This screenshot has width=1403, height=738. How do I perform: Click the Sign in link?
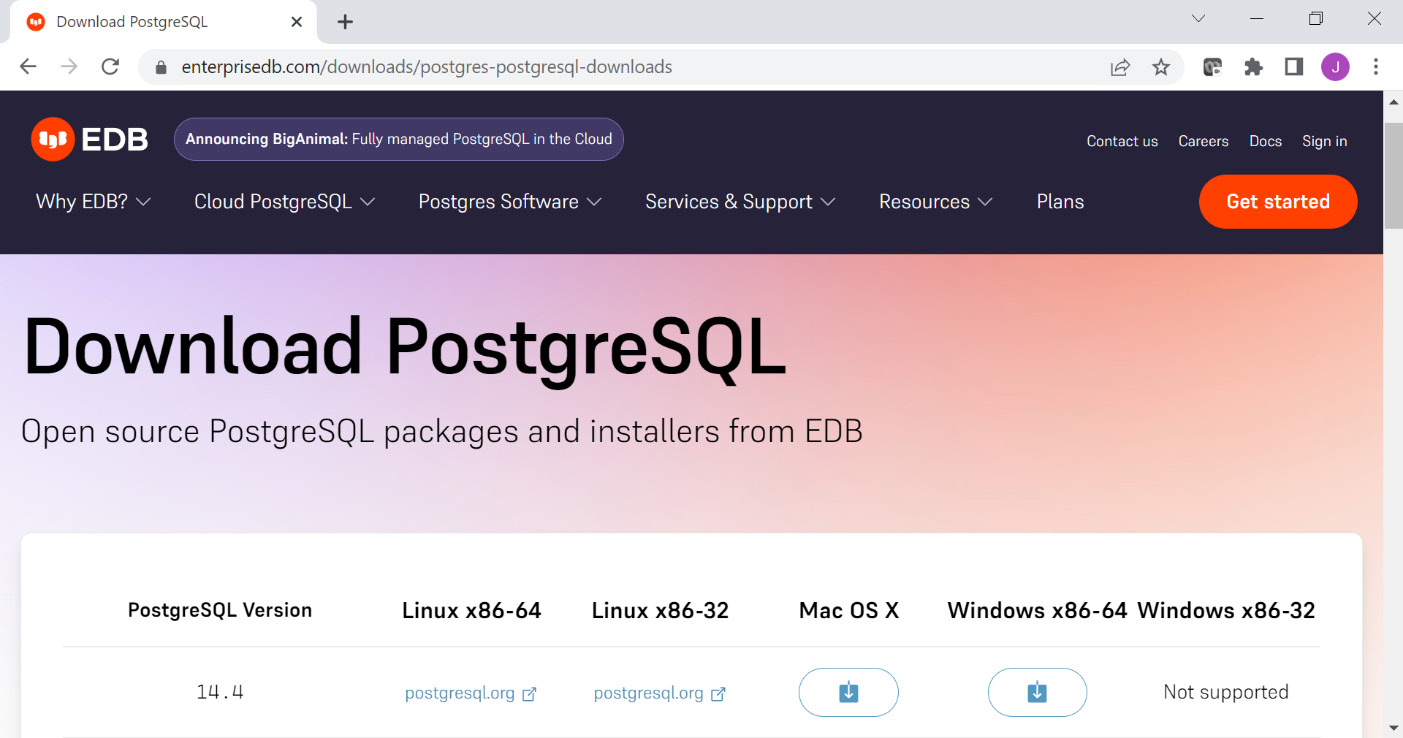pos(1324,141)
